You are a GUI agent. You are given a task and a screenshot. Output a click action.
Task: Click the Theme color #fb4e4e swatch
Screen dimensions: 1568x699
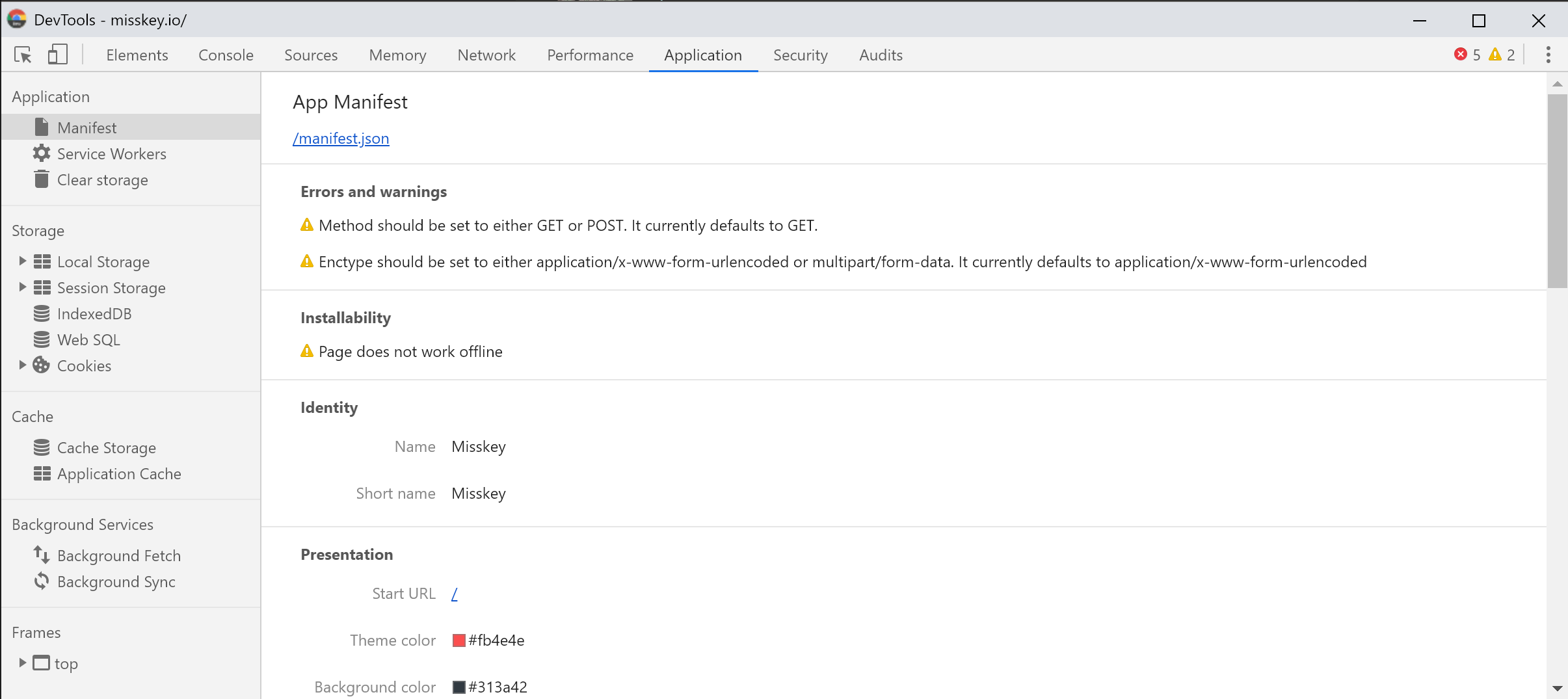(459, 640)
